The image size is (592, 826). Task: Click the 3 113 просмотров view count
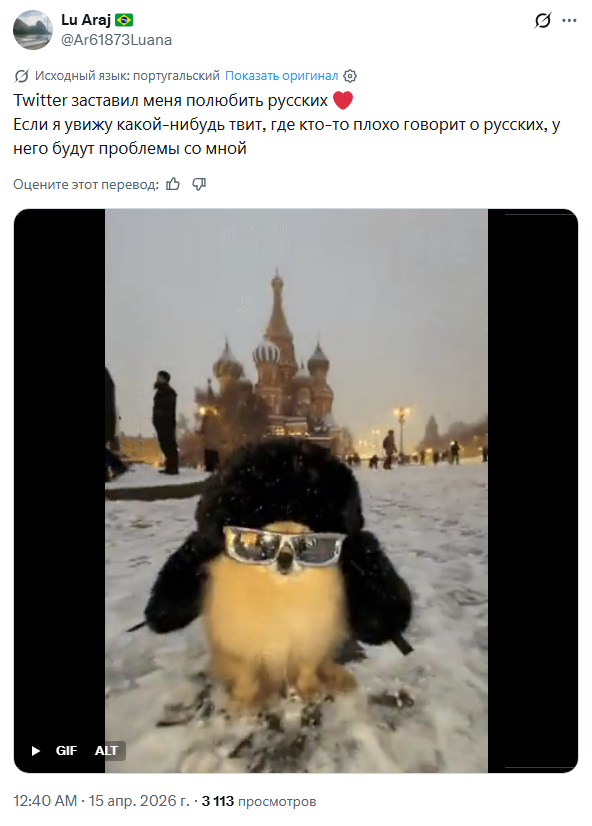pos(259,801)
